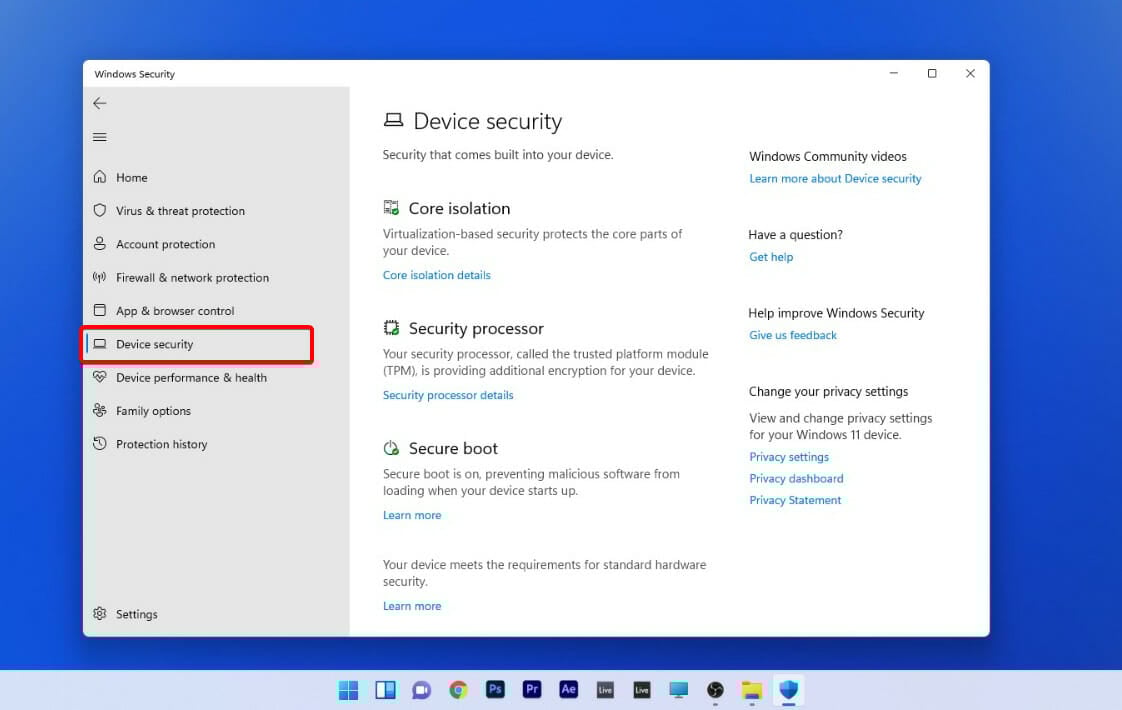Click the back arrow at the top left
This screenshot has width=1122, height=710.
point(99,103)
